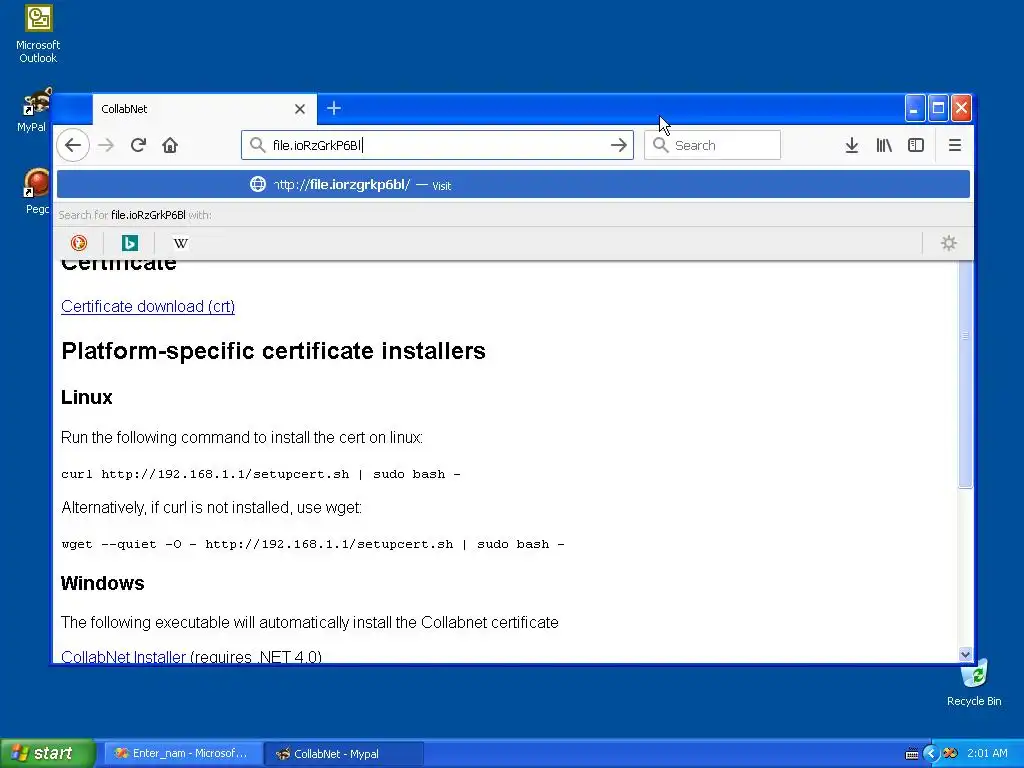Toggle the sidebar view
This screenshot has width=1024, height=768.
click(x=916, y=145)
